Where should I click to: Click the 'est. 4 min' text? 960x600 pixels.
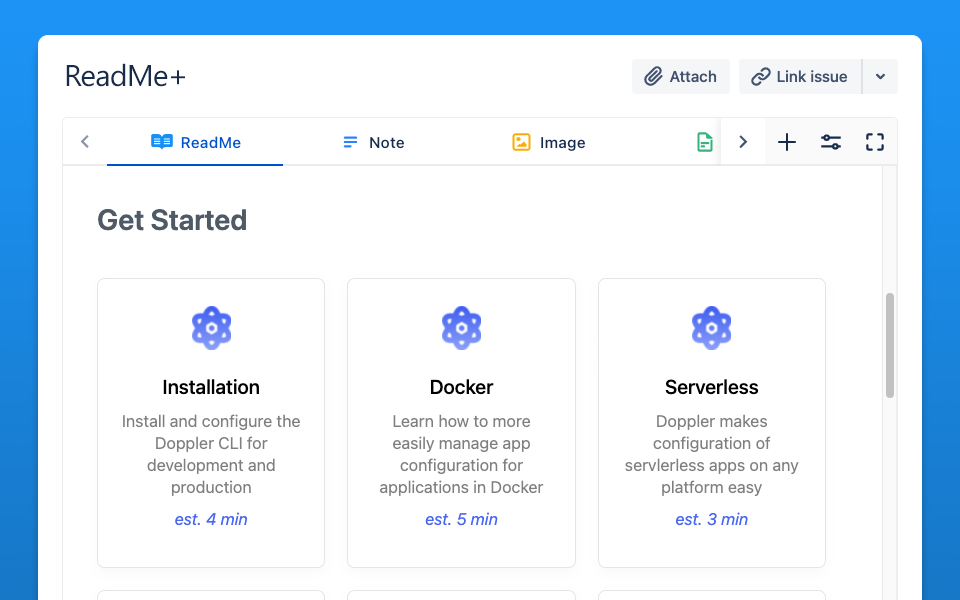coord(211,519)
